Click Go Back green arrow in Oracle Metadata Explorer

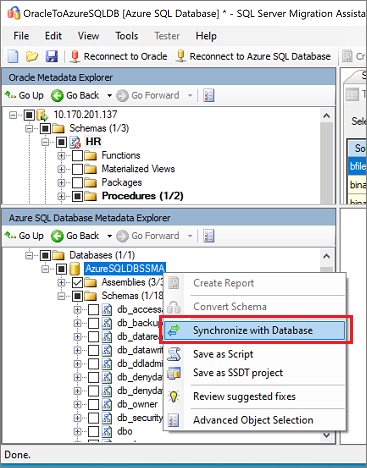[x=57, y=96]
